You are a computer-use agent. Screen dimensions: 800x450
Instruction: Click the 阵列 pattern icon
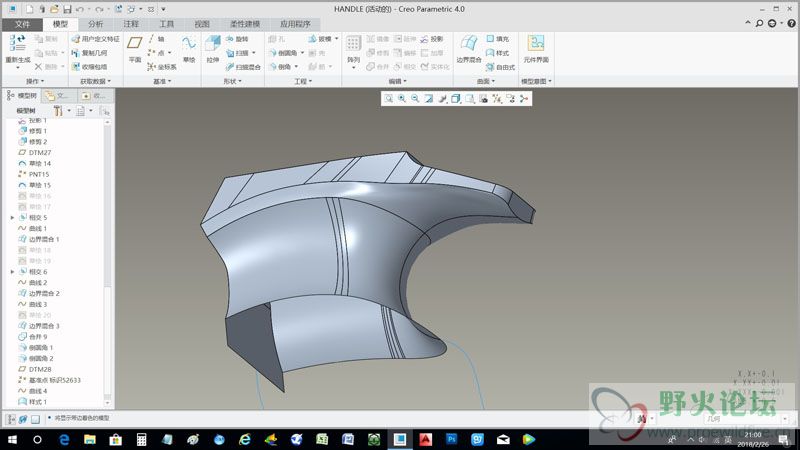(353, 43)
